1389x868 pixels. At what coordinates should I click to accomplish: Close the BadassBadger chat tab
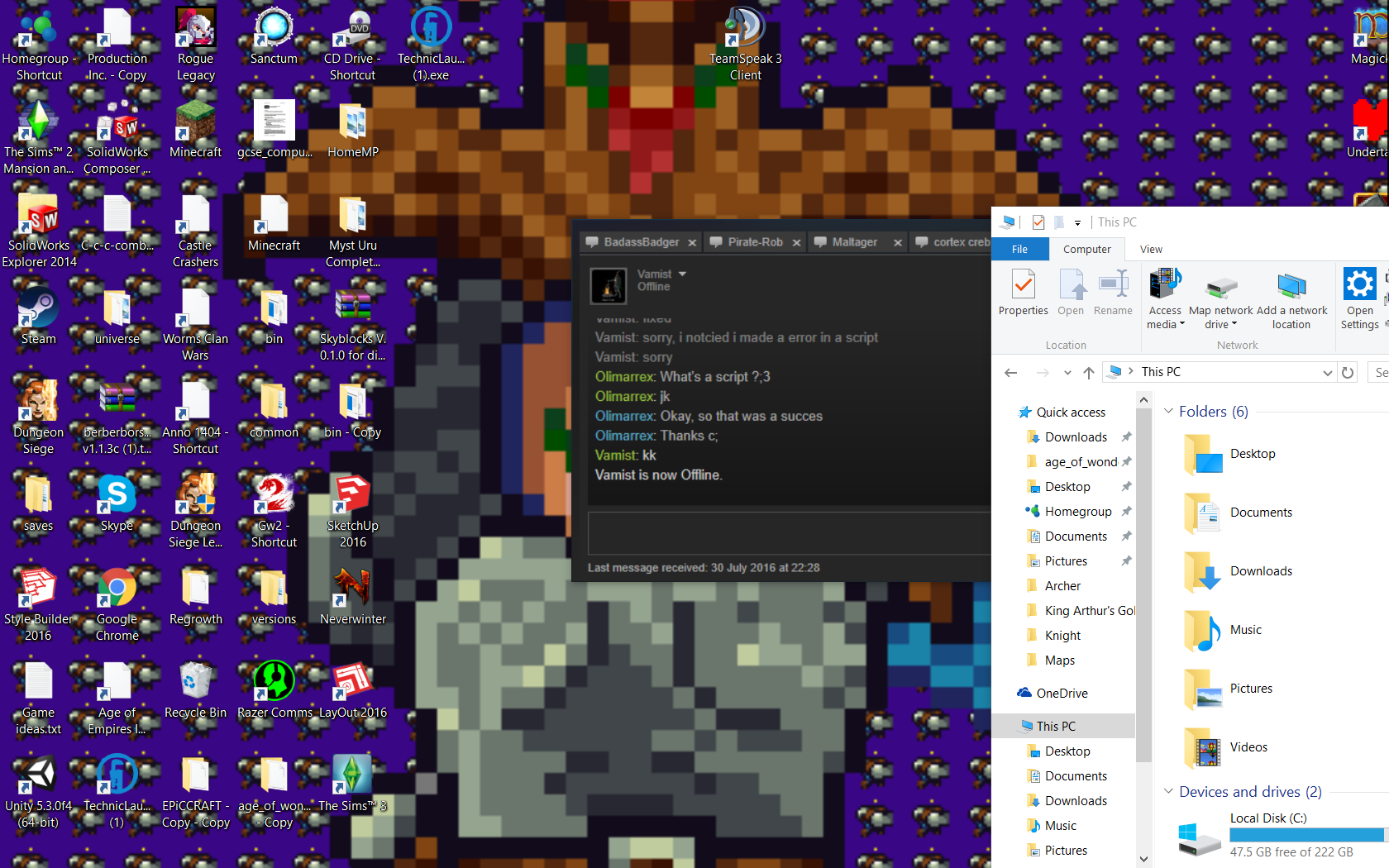(x=692, y=242)
